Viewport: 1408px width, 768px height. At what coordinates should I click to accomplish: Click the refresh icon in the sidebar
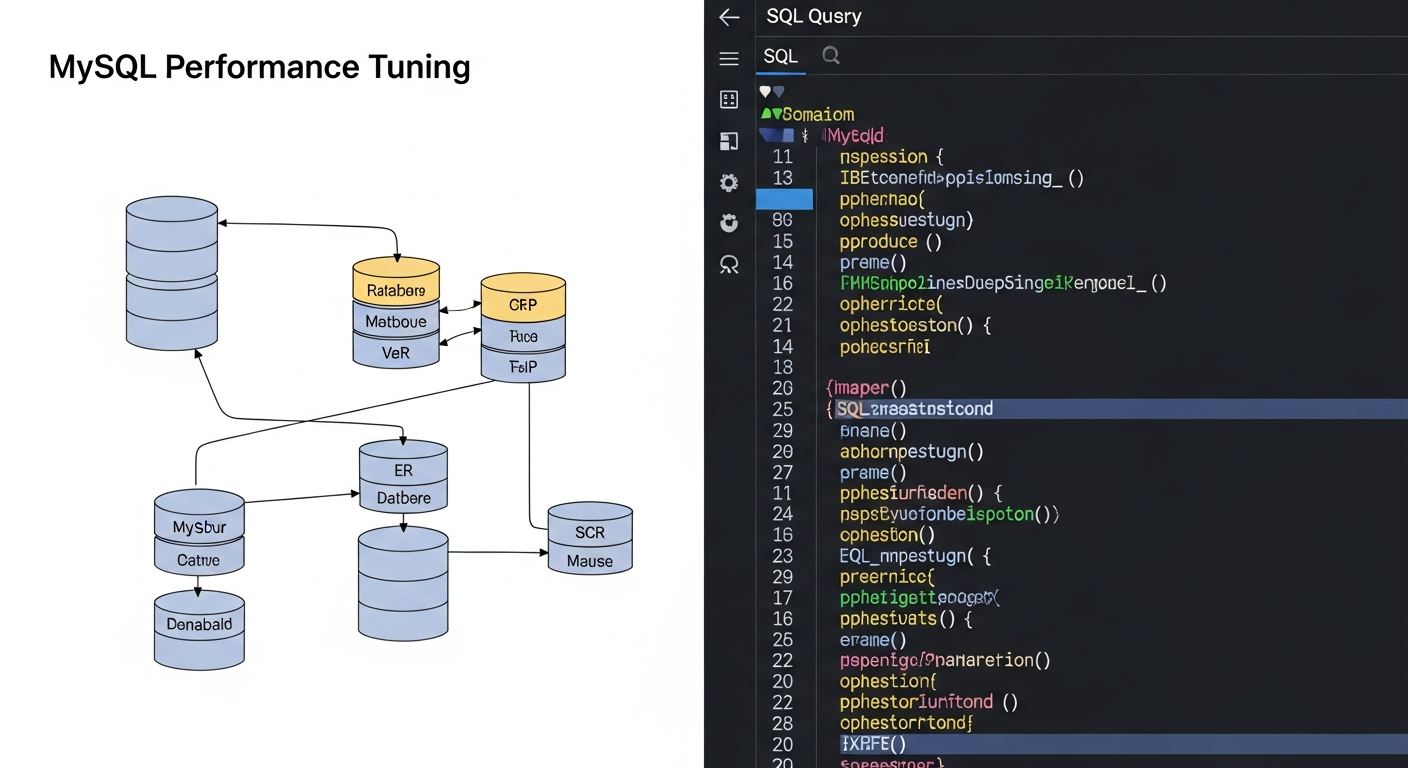[729, 223]
